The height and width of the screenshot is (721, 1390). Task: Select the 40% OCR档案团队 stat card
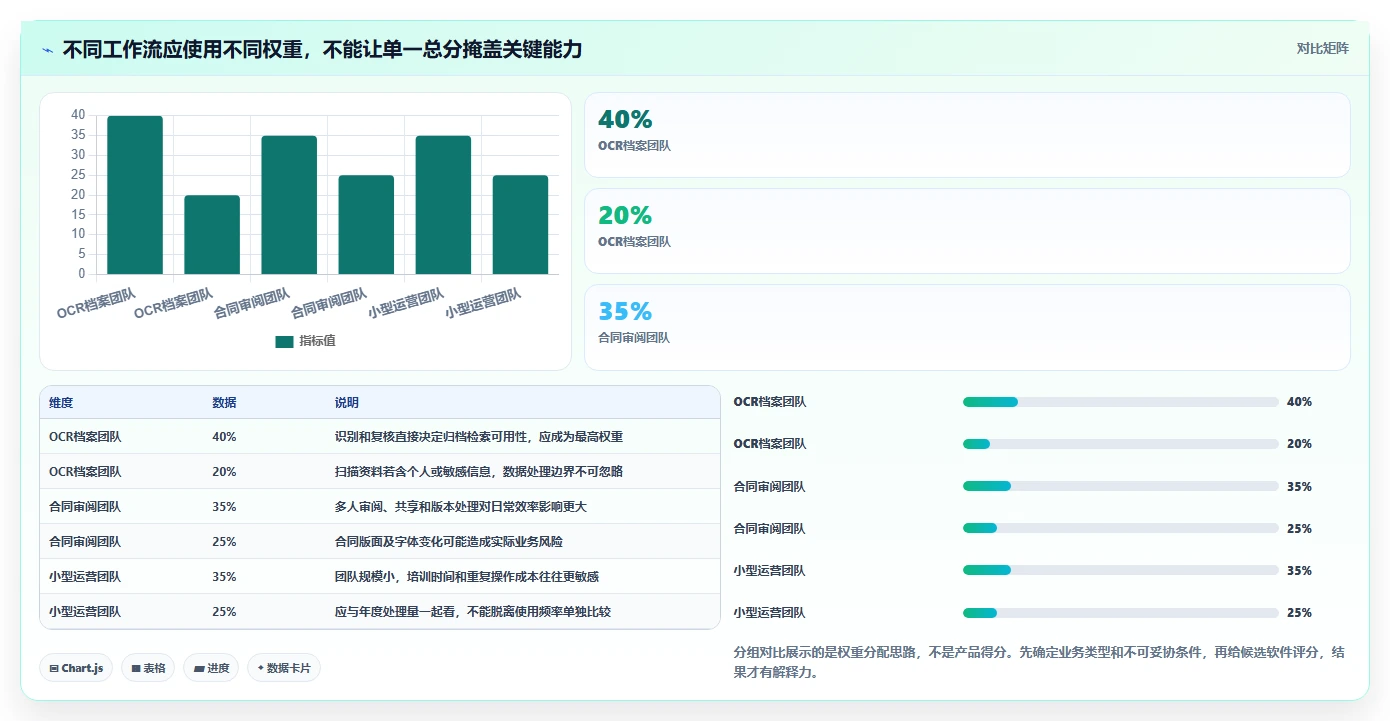[967, 135]
